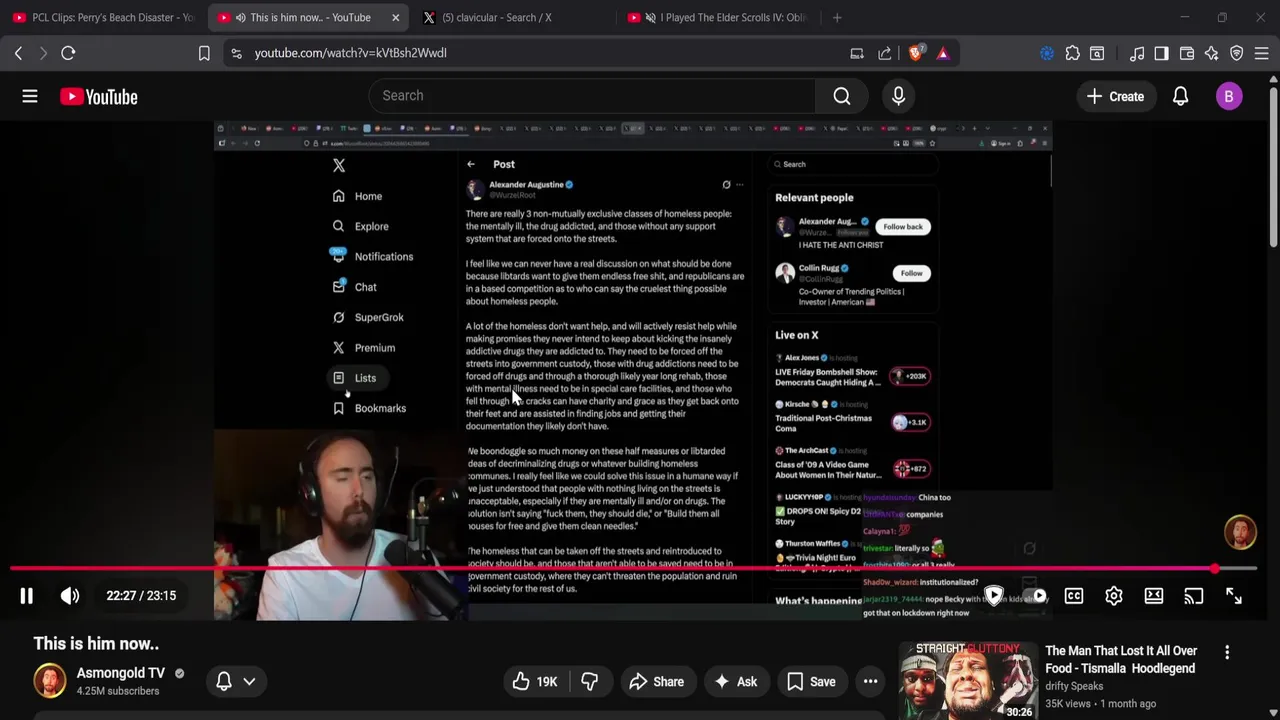Open recommended video options menu
The width and height of the screenshot is (1280, 720).
tap(1227, 652)
